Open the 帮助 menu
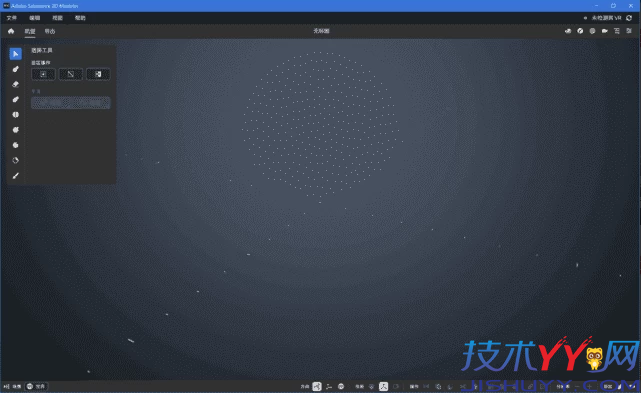Image resolution: width=641 pixels, height=393 pixels. point(80,18)
